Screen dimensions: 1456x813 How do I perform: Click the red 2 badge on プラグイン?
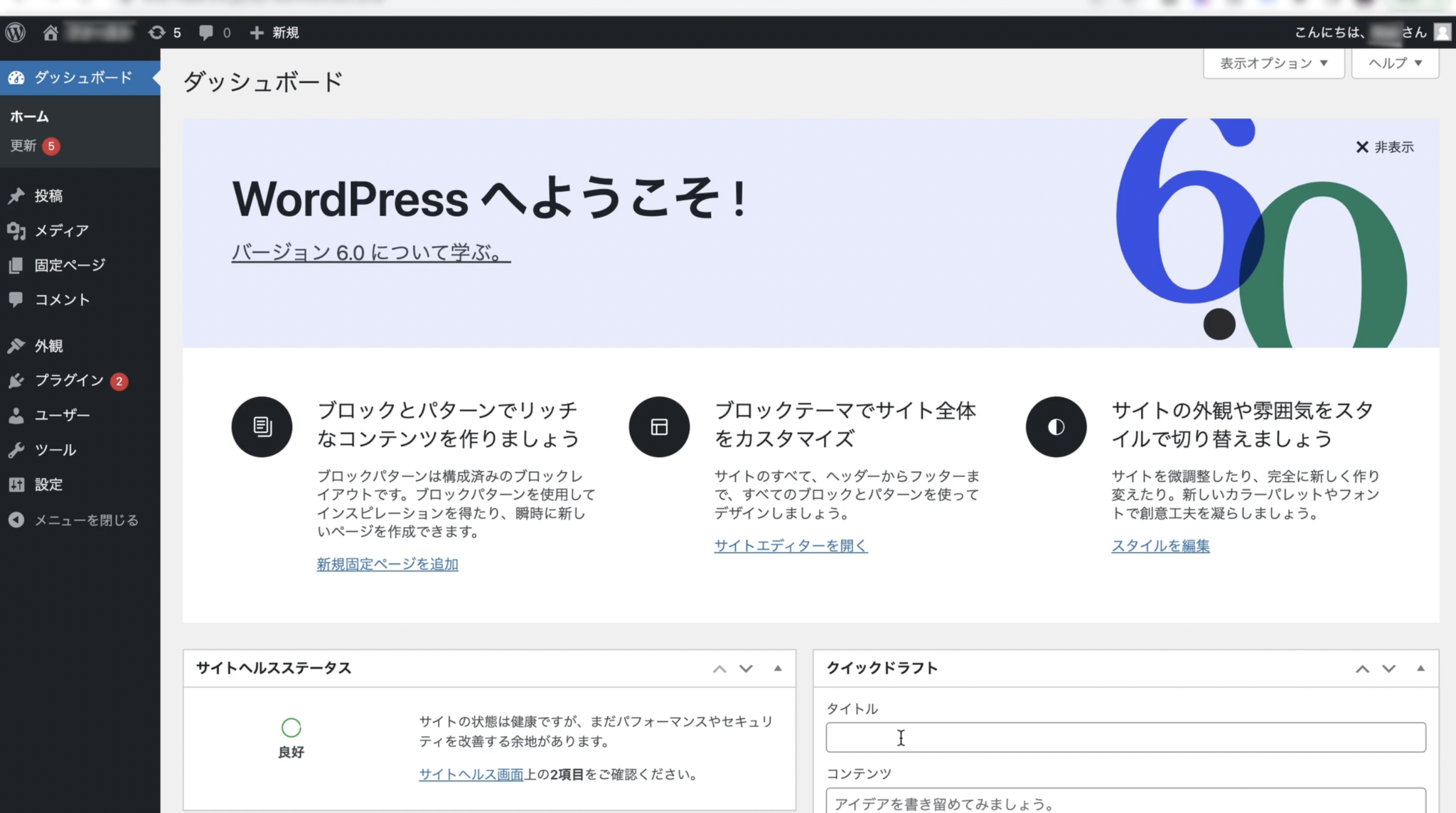pyautogui.click(x=119, y=382)
